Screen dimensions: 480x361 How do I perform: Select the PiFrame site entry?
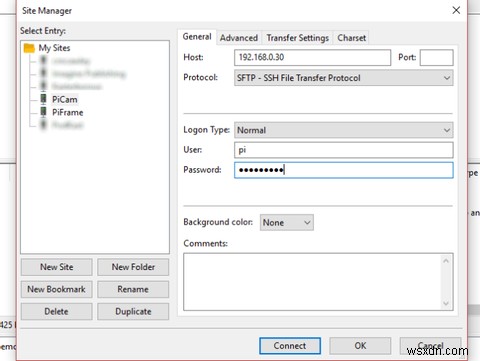tap(68, 112)
